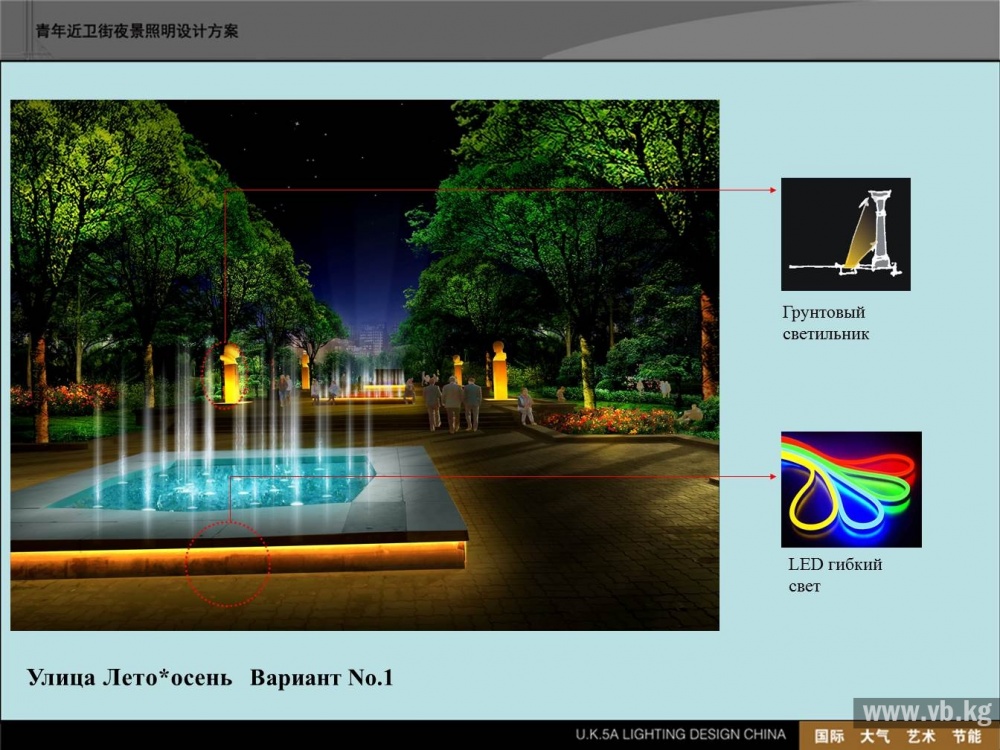Viewport: 1000px width, 750px height.
Task: Click the '国际' footer label
Action: (x=829, y=736)
